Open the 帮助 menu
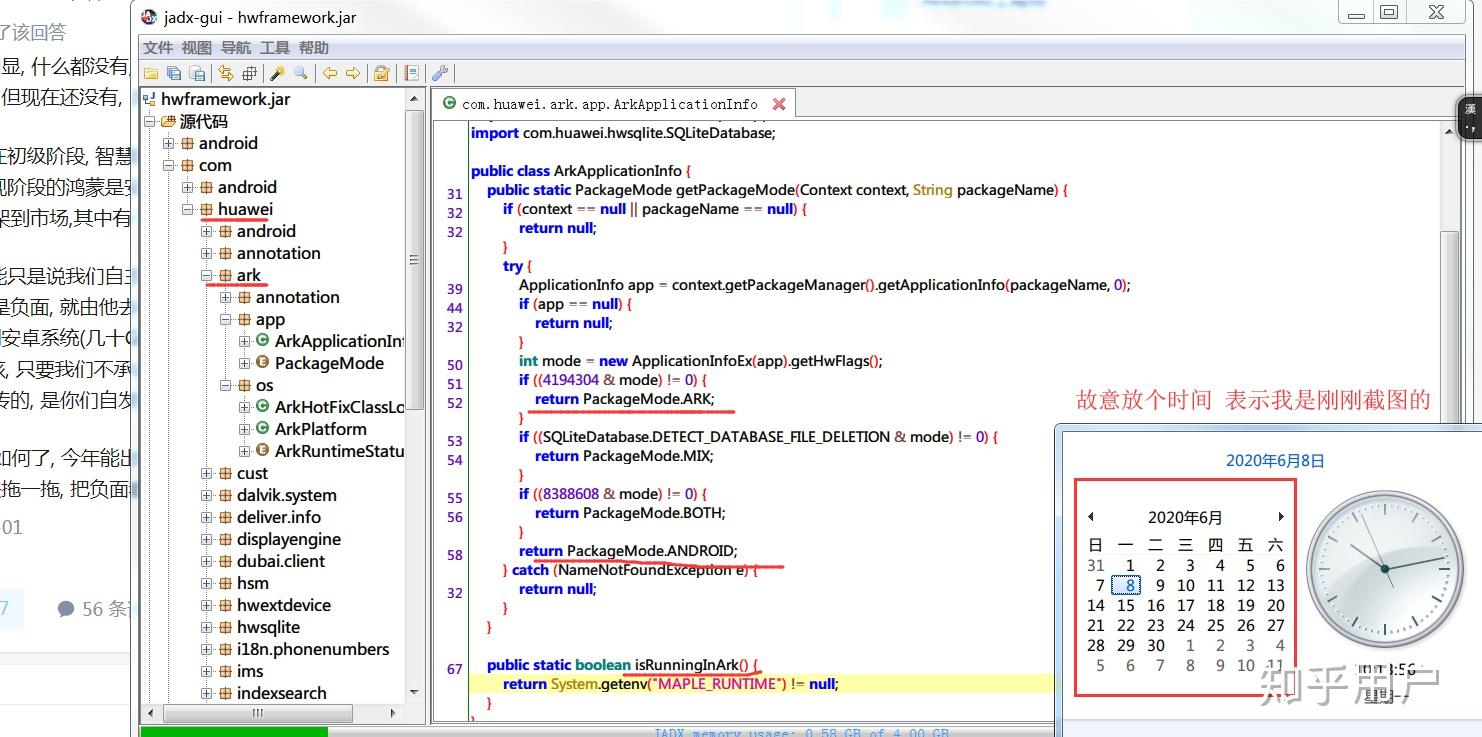This screenshot has width=1482, height=737. click(313, 47)
